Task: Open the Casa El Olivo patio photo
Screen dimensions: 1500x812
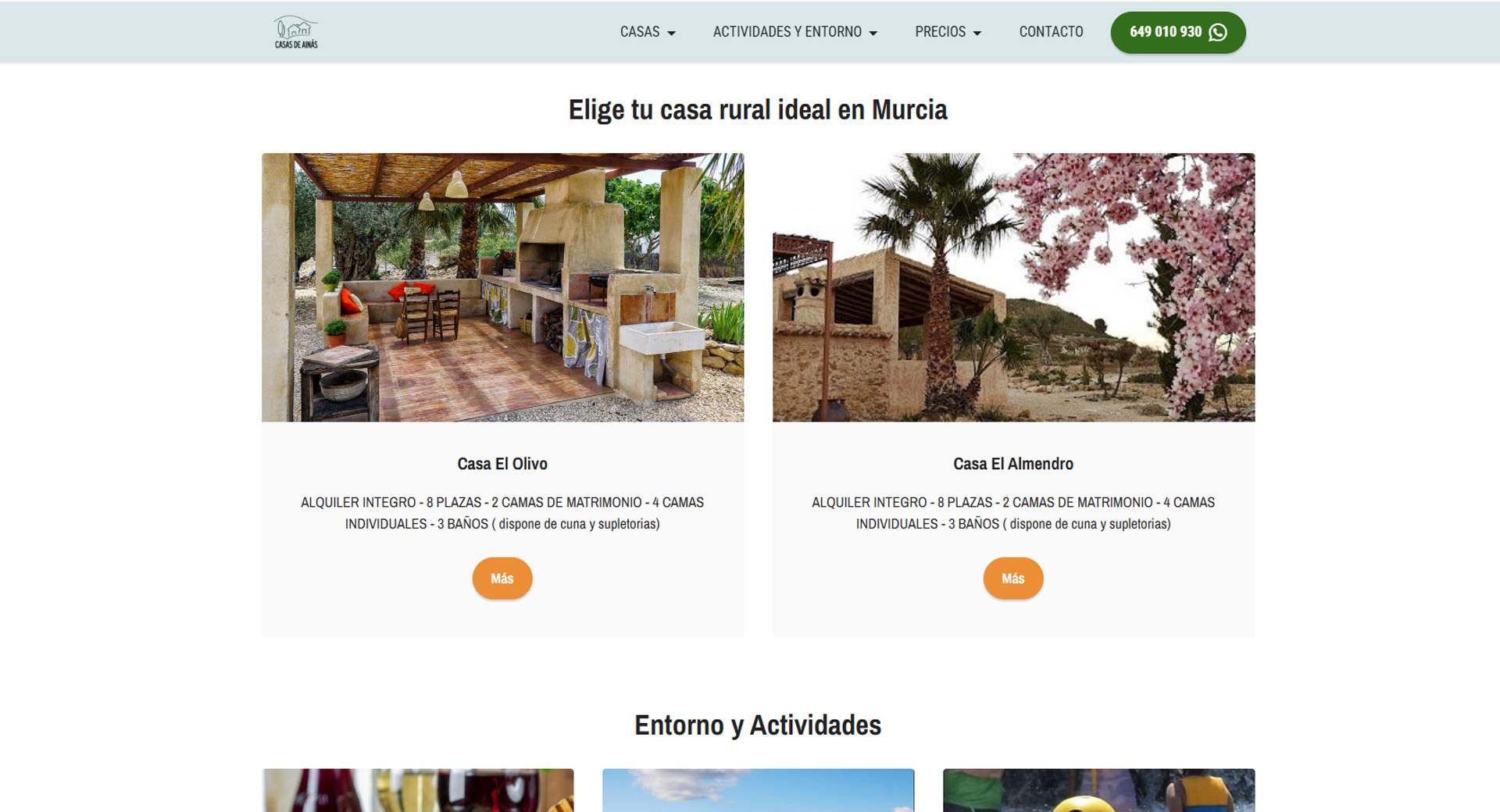Action: coord(502,287)
